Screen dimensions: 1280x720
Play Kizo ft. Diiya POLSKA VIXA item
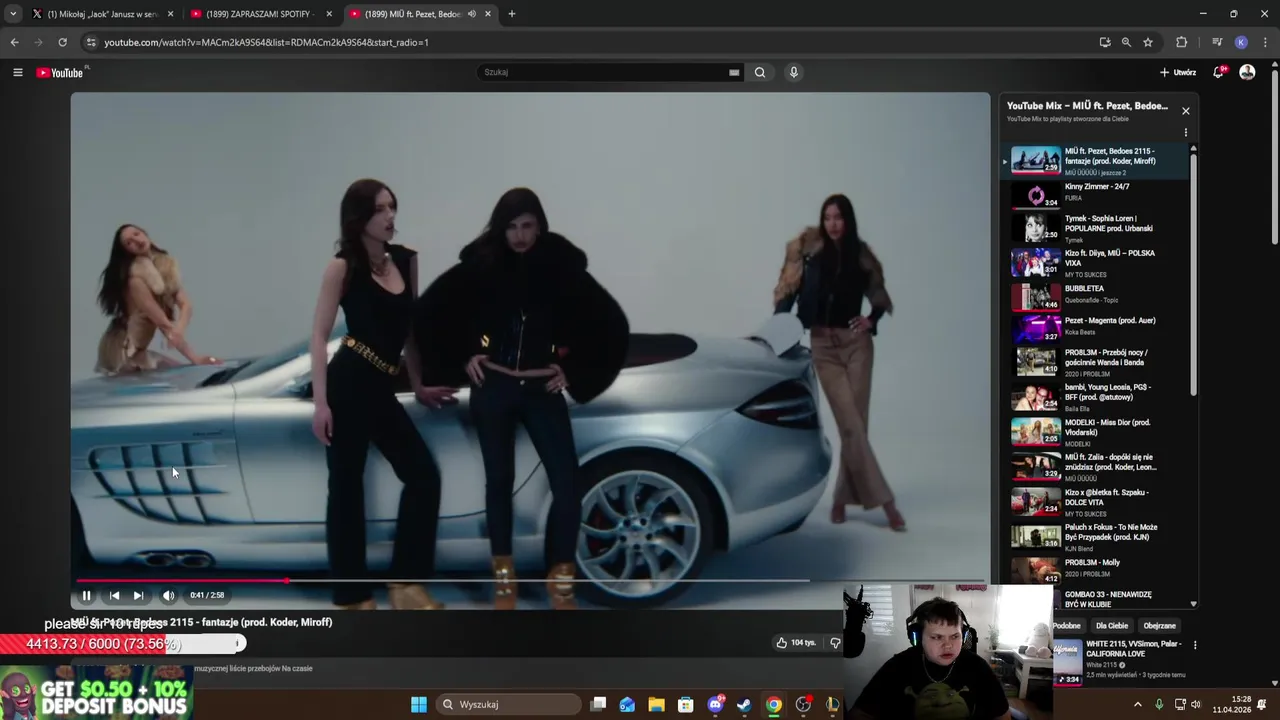click(1096, 263)
